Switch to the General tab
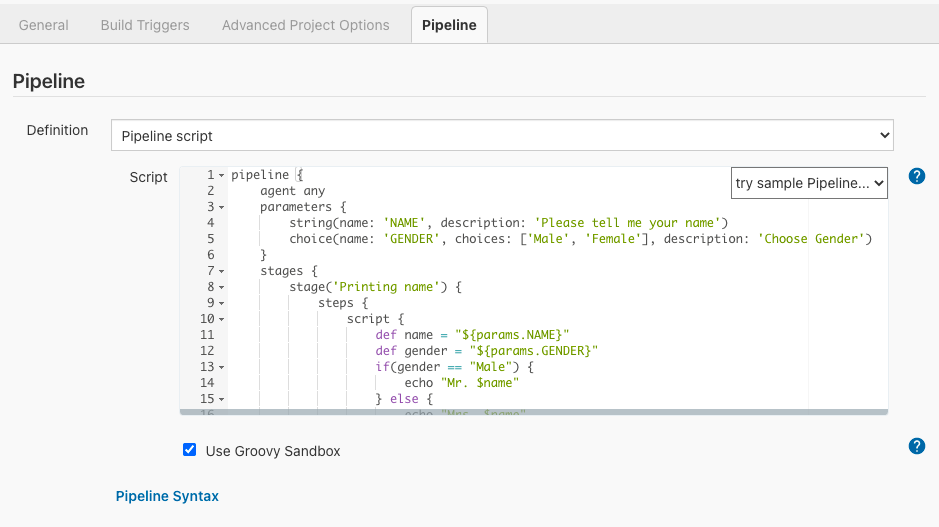Screen dimensions: 939x527 point(44,25)
